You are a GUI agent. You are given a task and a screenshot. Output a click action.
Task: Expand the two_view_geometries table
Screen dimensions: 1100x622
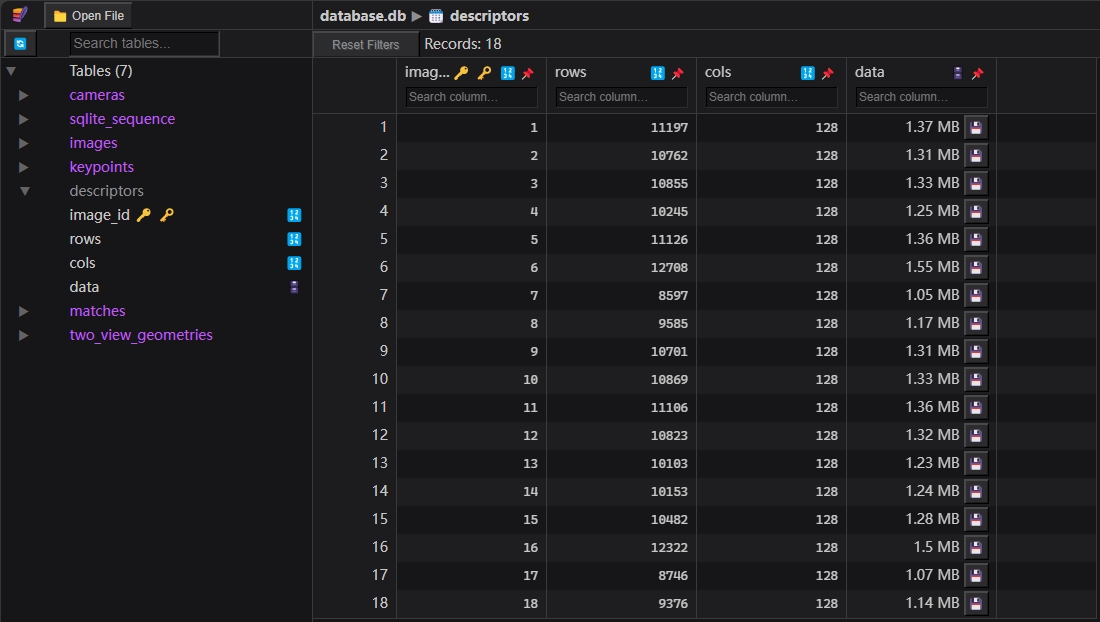24,335
